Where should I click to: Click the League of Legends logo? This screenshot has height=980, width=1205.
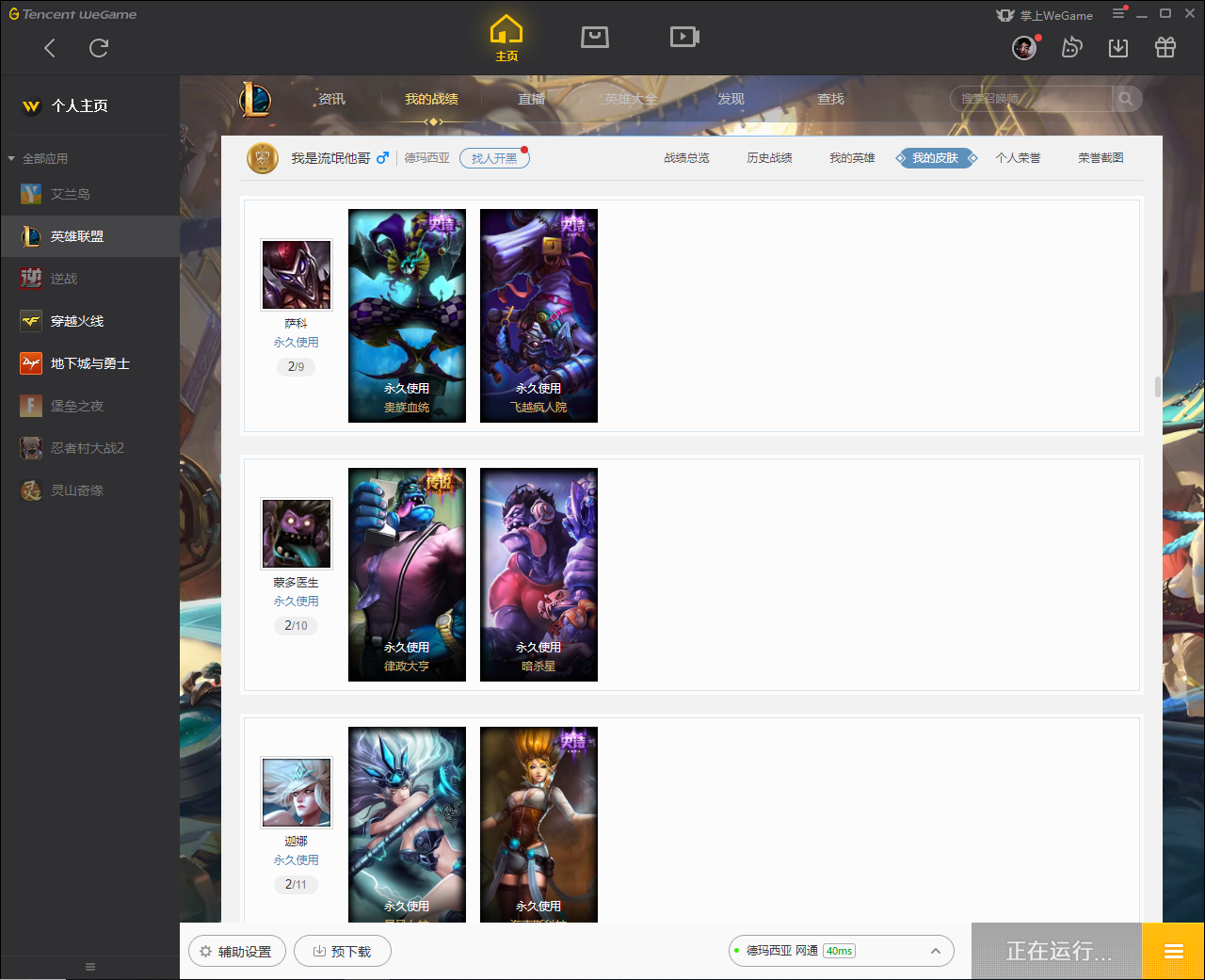[x=254, y=99]
